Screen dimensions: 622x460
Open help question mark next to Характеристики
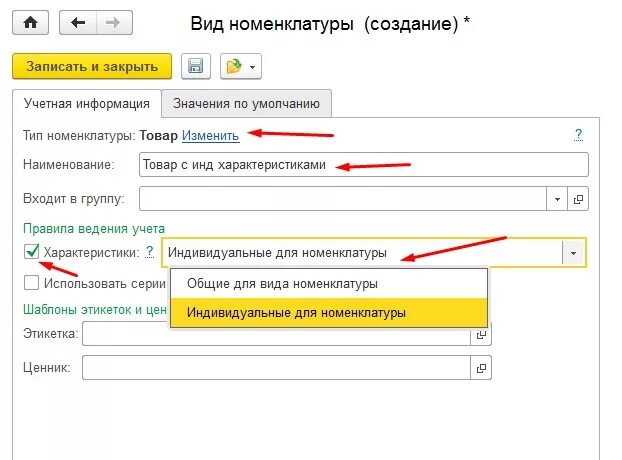(x=150, y=252)
